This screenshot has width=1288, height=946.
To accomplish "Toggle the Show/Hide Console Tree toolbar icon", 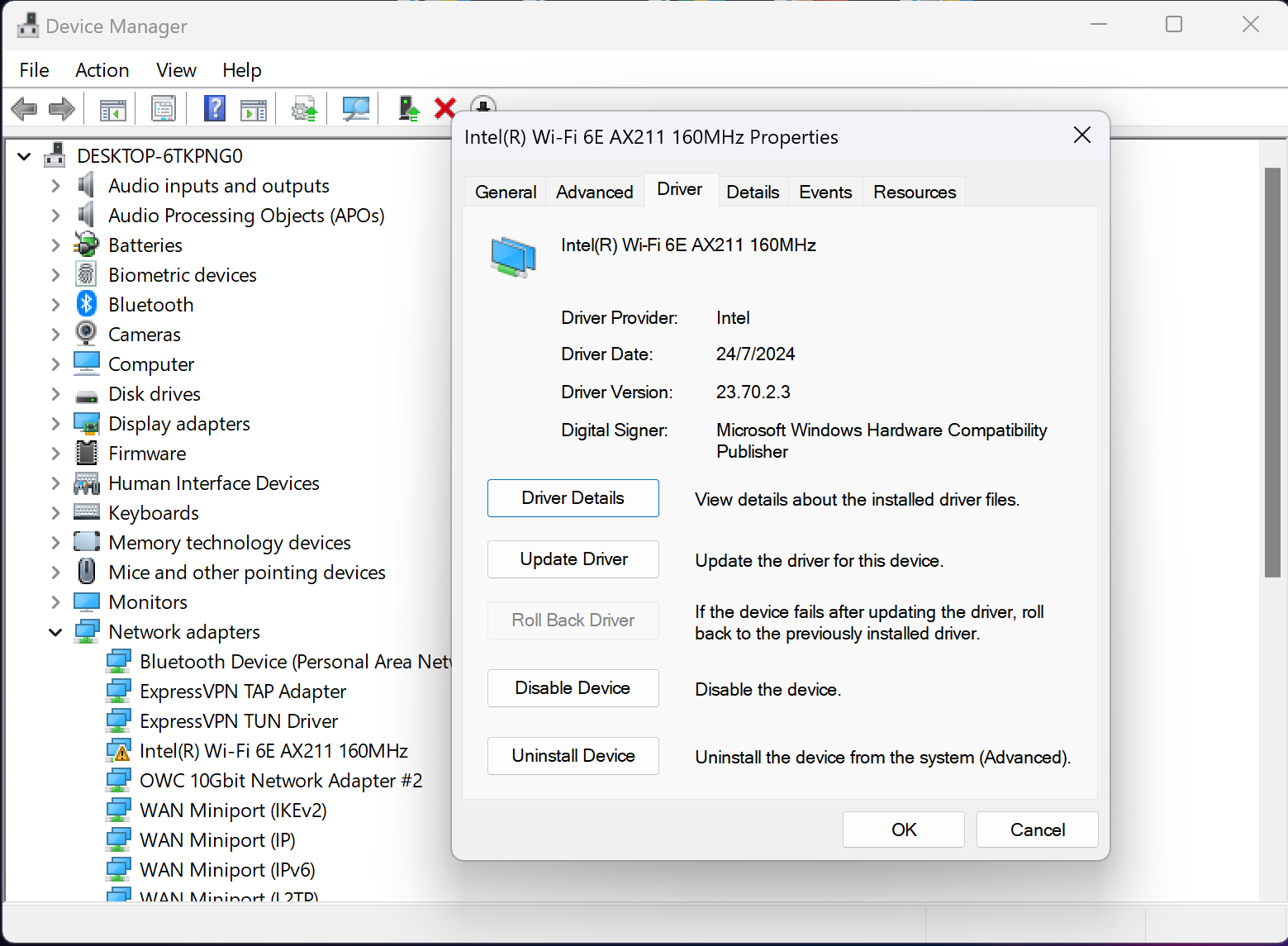I will click(112, 108).
